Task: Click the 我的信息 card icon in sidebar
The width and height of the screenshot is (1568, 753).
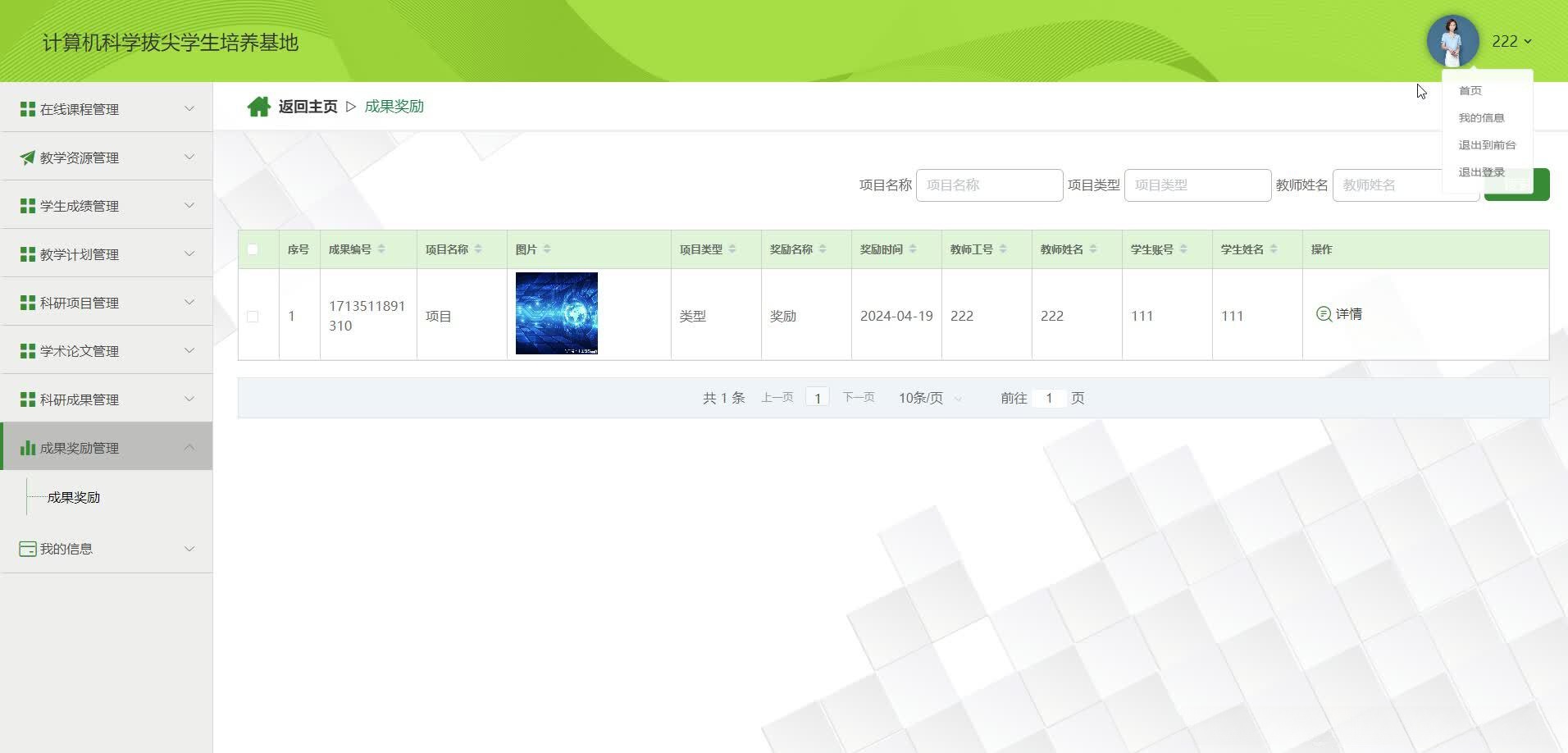Action: [x=28, y=549]
